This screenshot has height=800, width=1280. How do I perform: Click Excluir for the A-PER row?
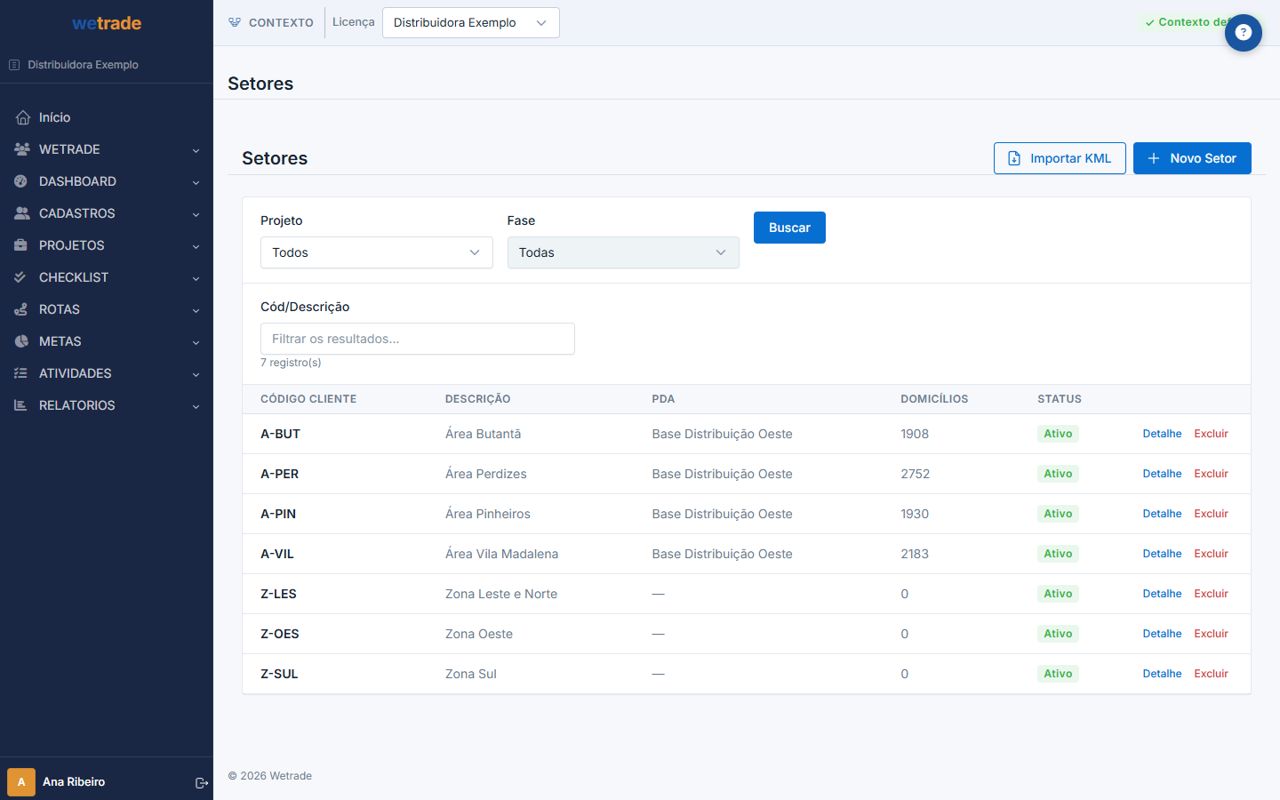pyautogui.click(x=1211, y=474)
